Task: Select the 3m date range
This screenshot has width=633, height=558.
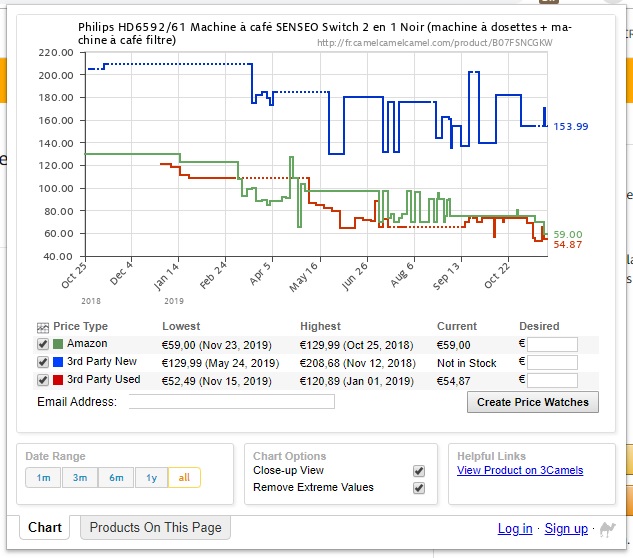Action: tap(80, 478)
